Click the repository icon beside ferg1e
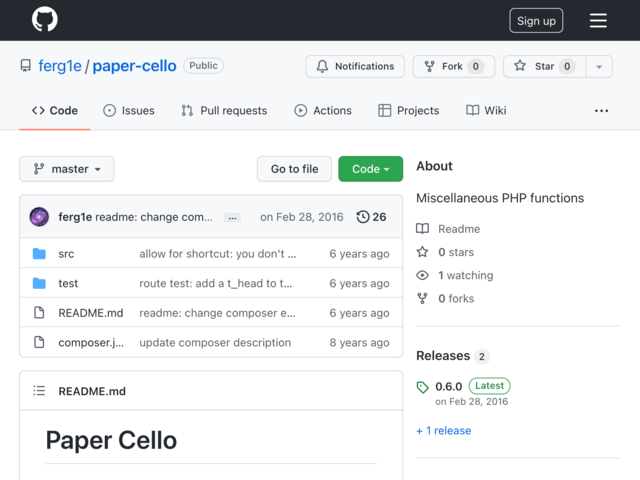Screen dimensions: 640x480 point(26,66)
